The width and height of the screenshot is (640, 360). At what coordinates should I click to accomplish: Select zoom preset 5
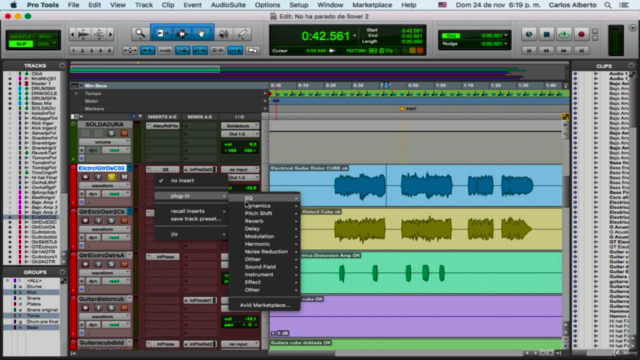tap(109, 51)
